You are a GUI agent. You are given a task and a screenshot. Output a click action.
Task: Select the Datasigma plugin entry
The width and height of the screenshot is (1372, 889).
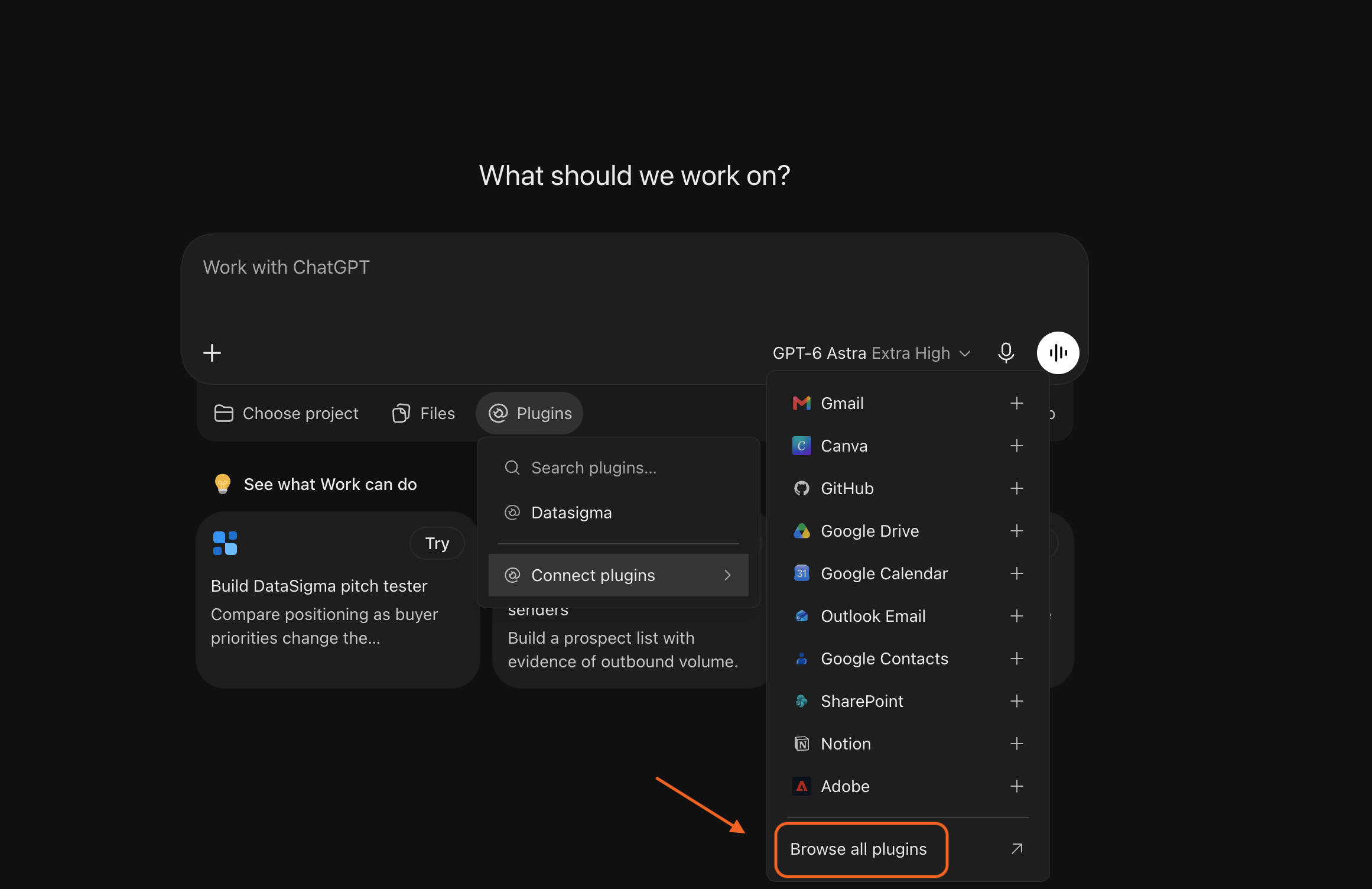tap(618, 512)
